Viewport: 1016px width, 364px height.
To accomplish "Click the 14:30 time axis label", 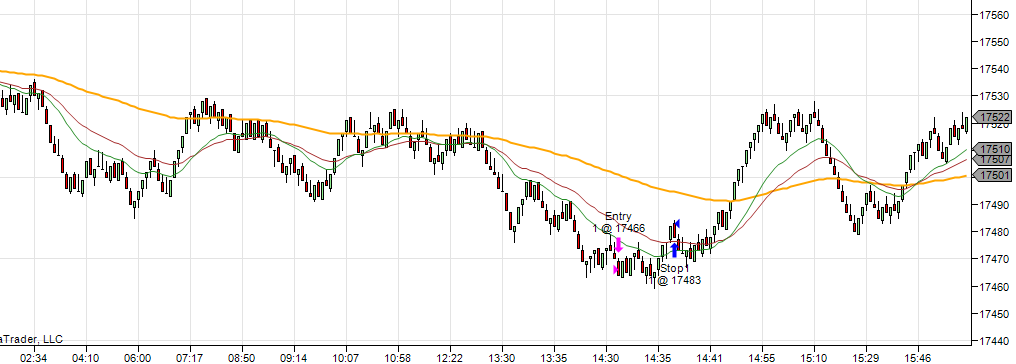I will tap(606, 358).
